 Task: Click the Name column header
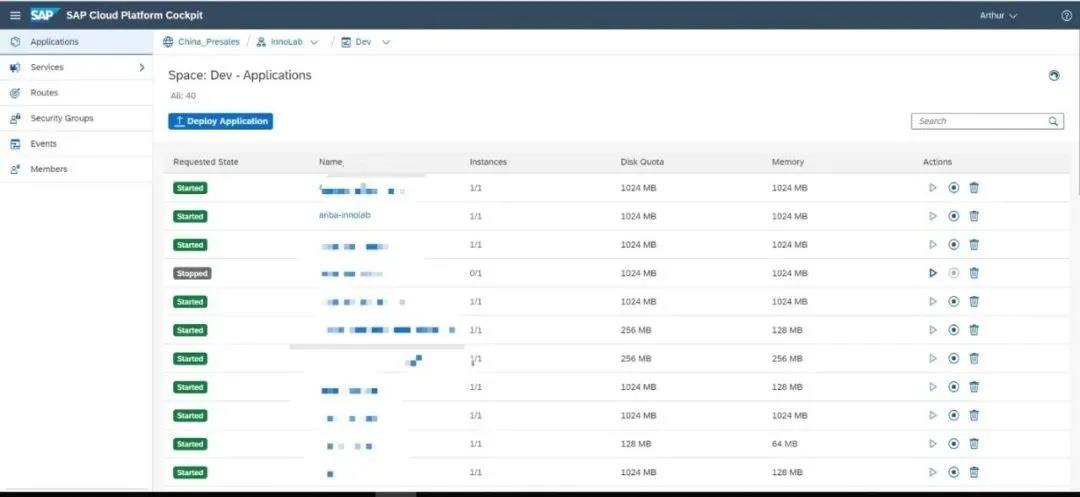click(x=331, y=162)
